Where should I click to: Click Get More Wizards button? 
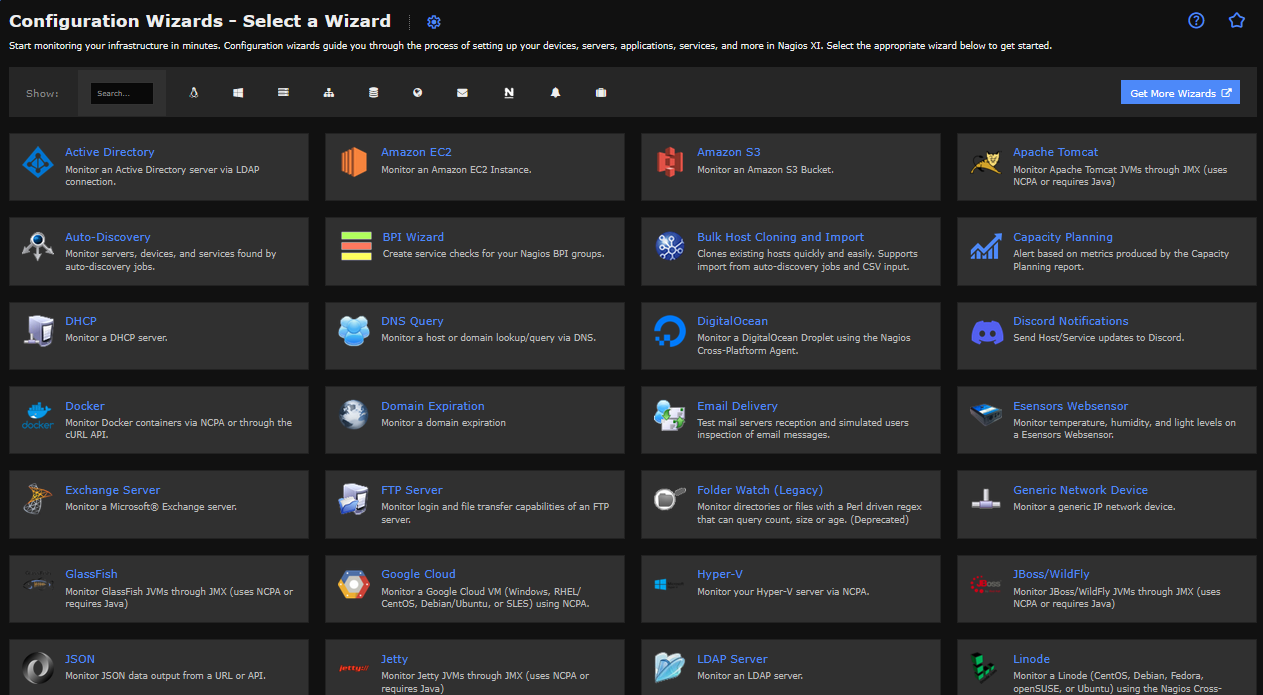click(1180, 93)
